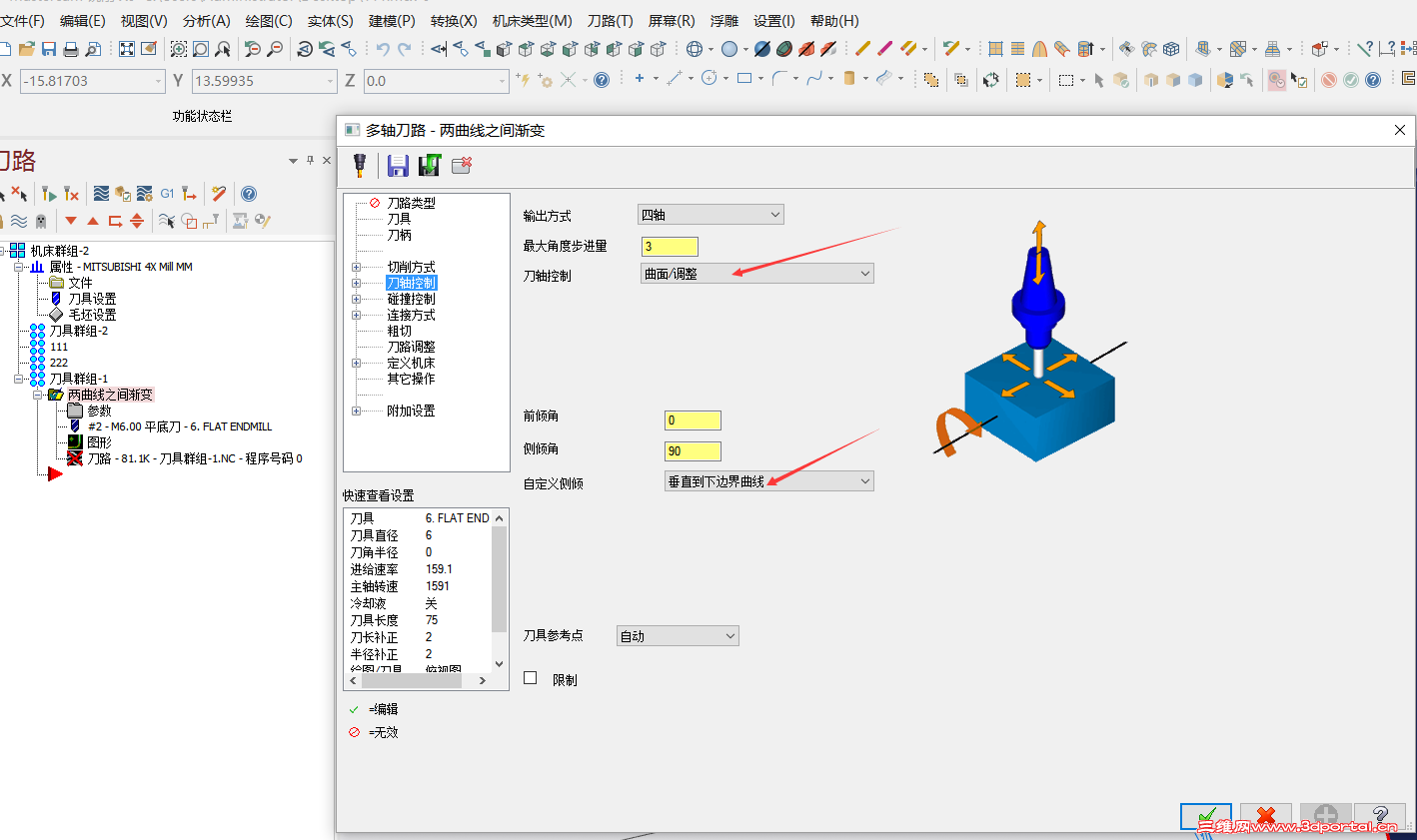Click the red no-entry icon in top toolbar
This screenshot has height=840, width=1417.
coord(1329,80)
